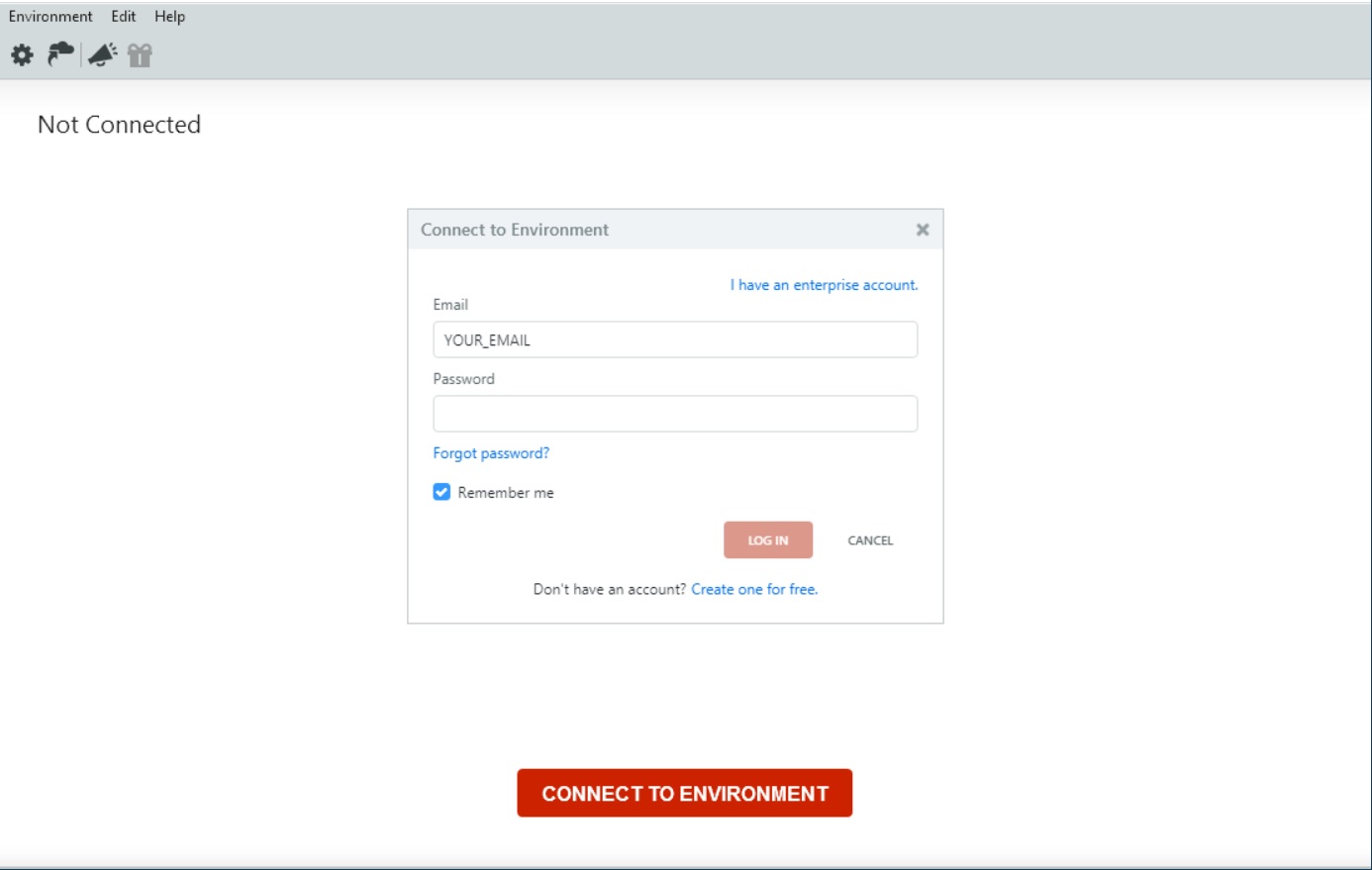Click the 'Remember me' label text
Viewport: 1372px width, 870px height.
click(x=506, y=493)
